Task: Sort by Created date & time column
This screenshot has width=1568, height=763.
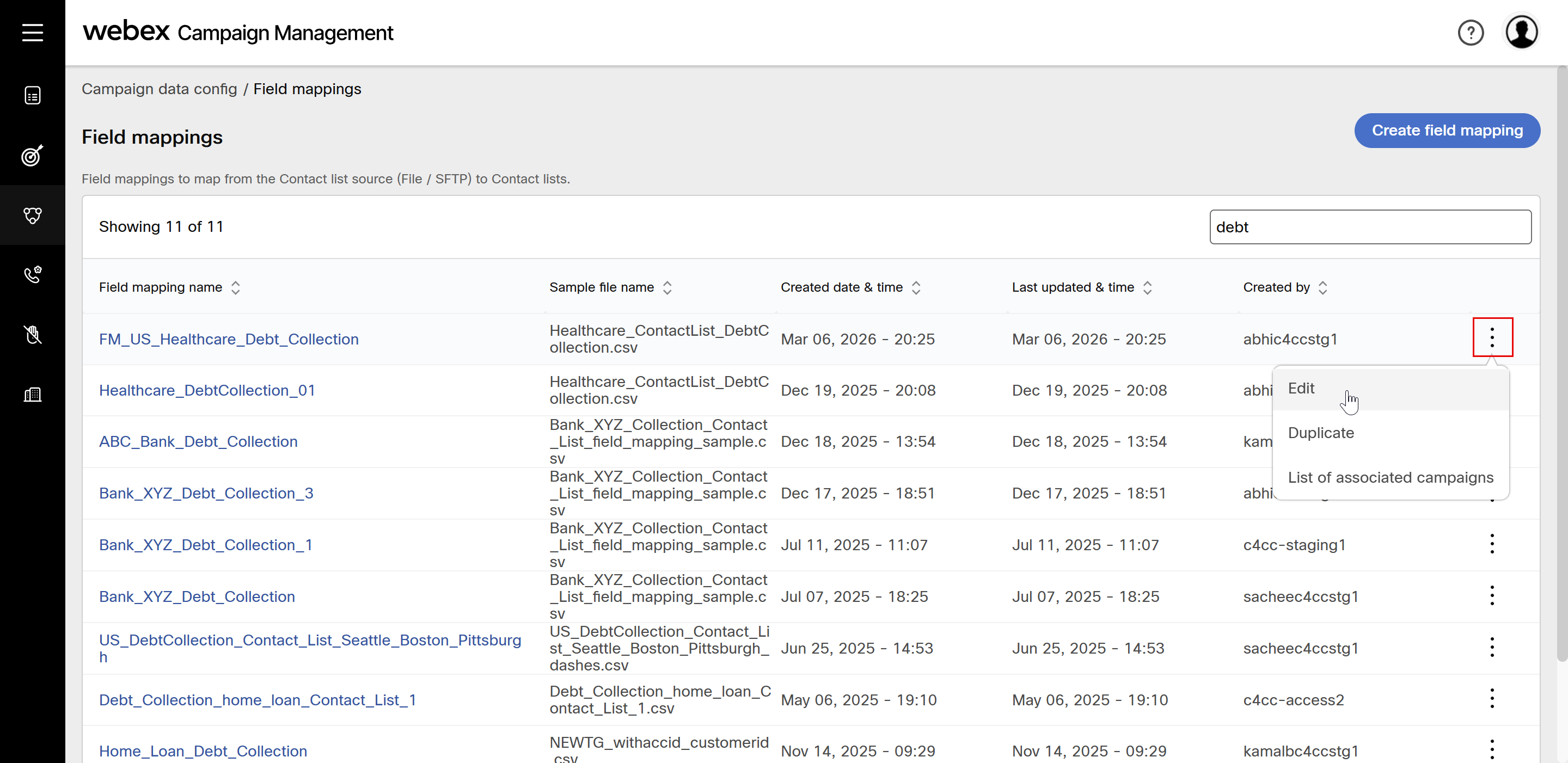Action: (916, 287)
